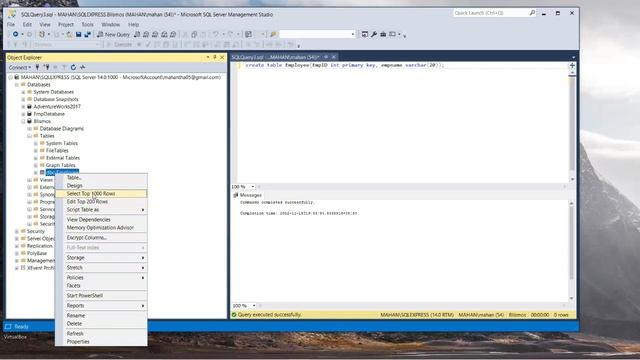The image size is (640, 360).
Task: Open the results pane zoom 100% dropdown
Action: coord(253,306)
